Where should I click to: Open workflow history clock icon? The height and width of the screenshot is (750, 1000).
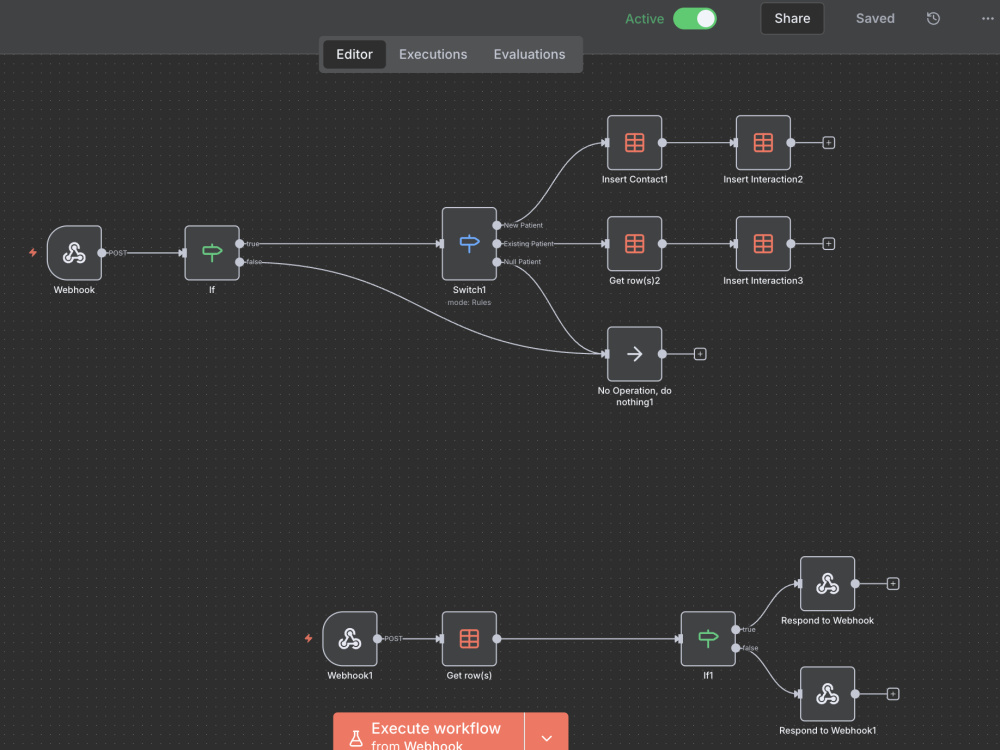(933, 18)
